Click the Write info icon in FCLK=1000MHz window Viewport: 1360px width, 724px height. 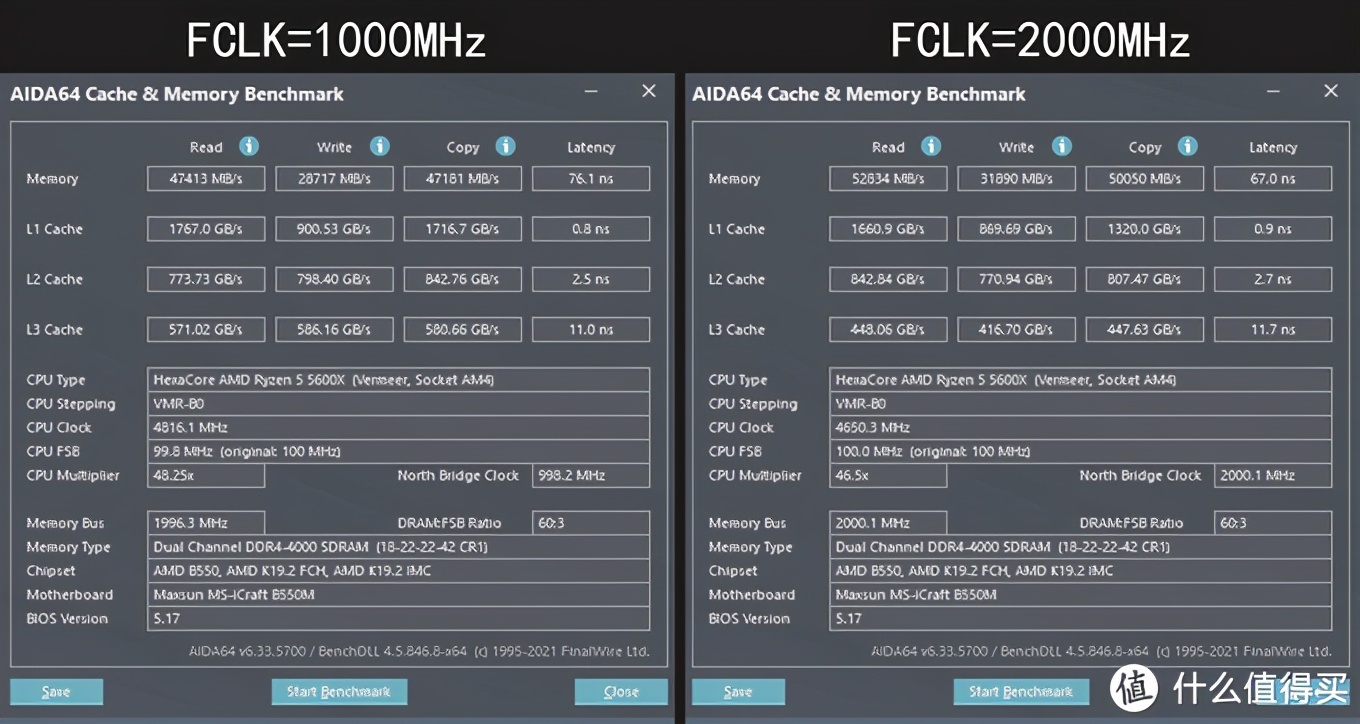coord(380,146)
